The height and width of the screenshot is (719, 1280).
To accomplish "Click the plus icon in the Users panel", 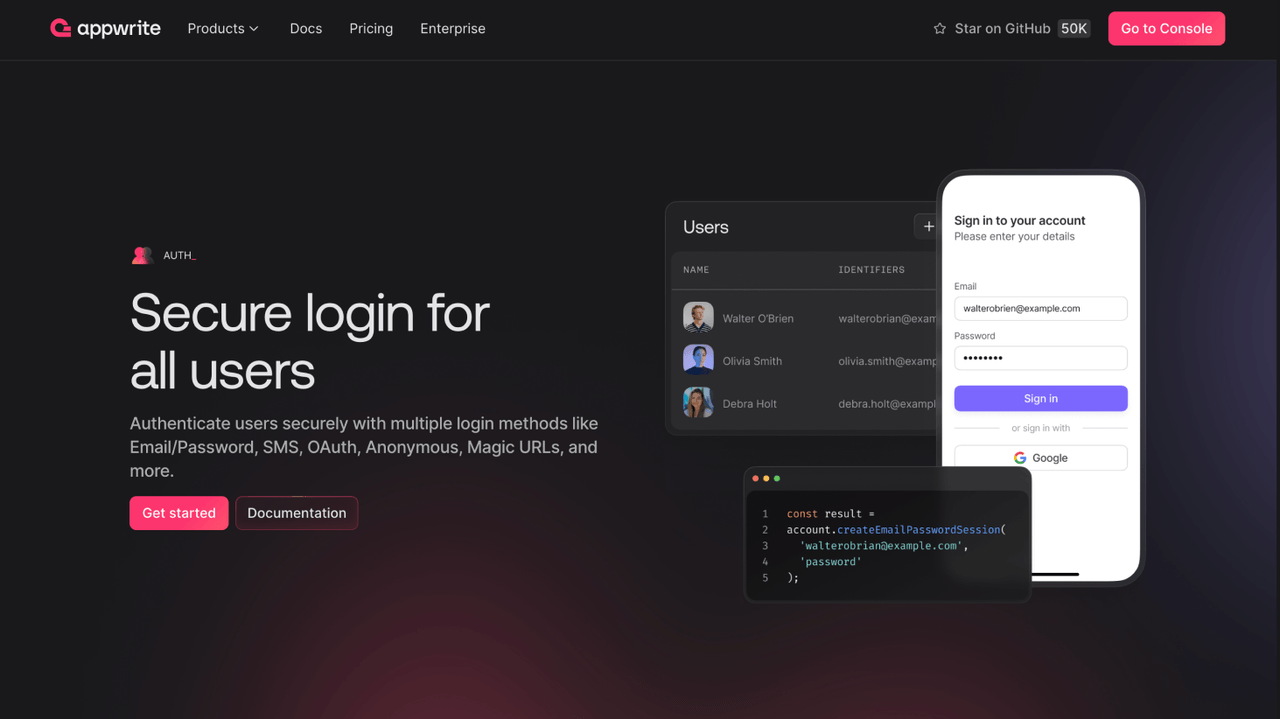I will (928, 226).
